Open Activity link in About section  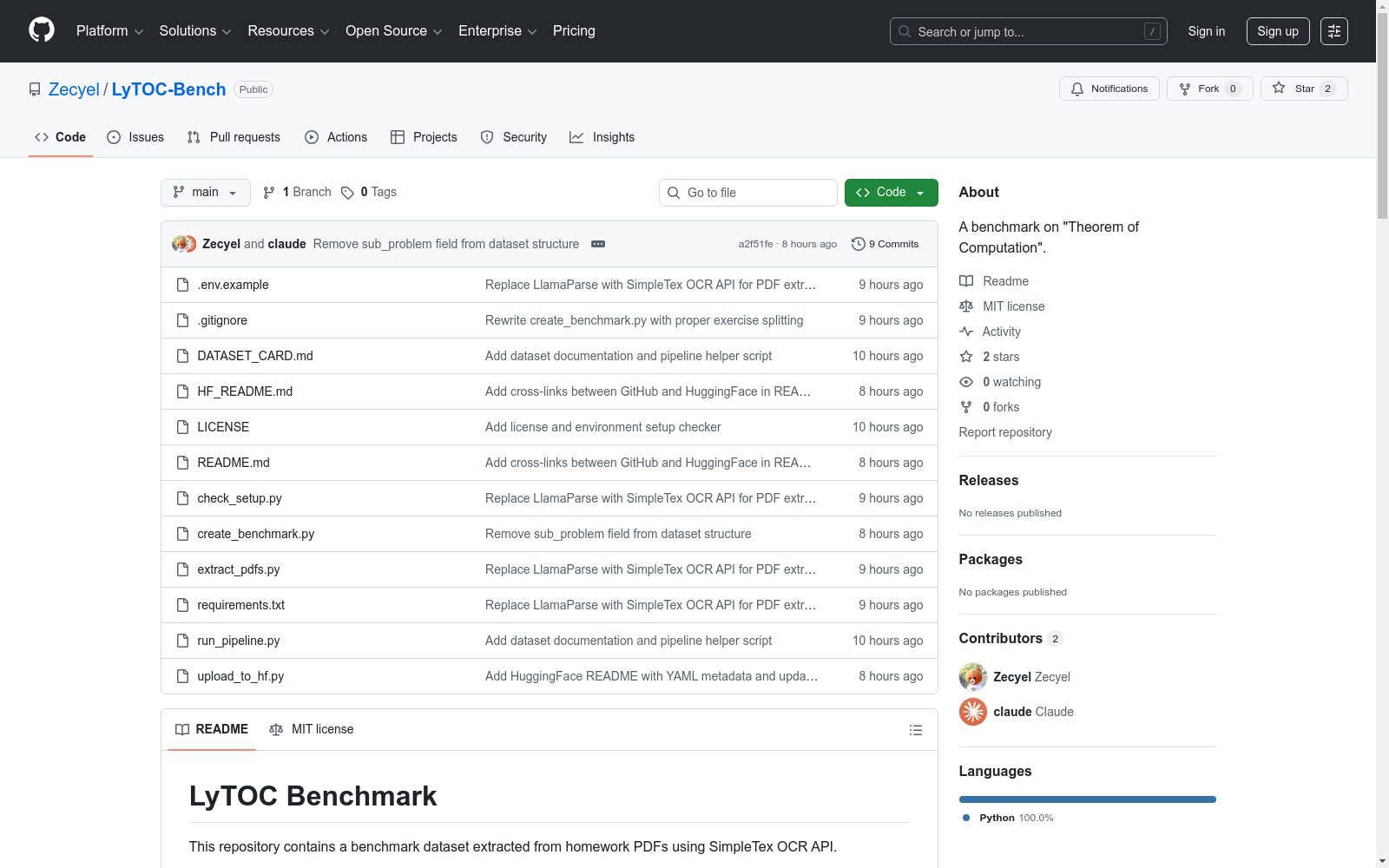990,332
